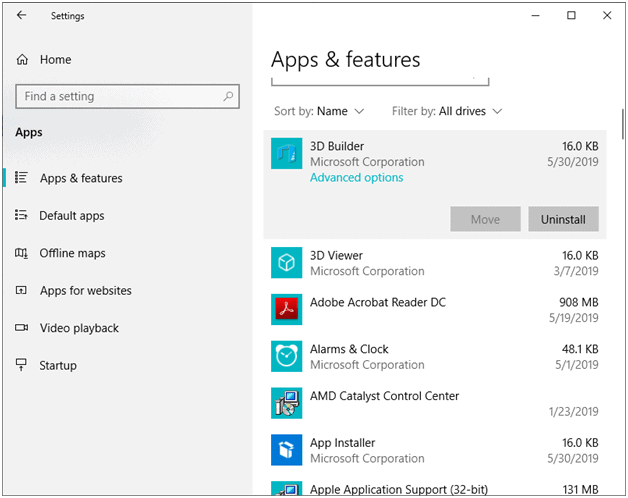Click the Apps for websites icon

pos(21,290)
